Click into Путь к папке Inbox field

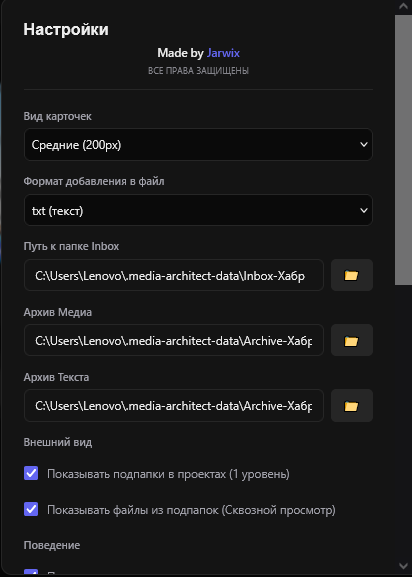[x=174, y=275]
